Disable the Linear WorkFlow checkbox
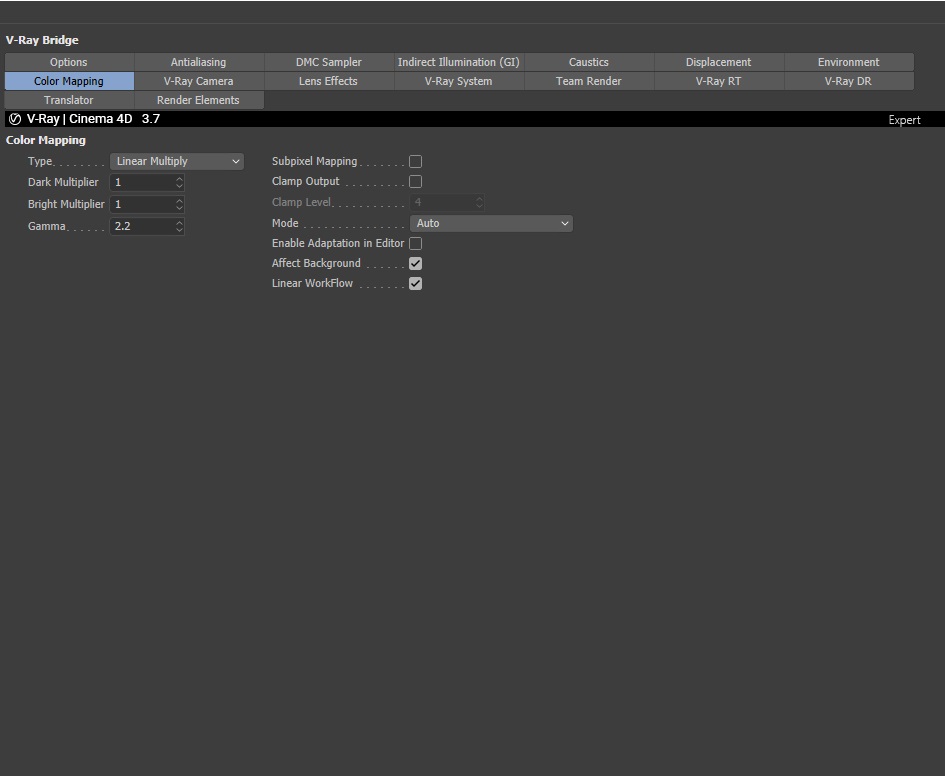 pyautogui.click(x=415, y=283)
